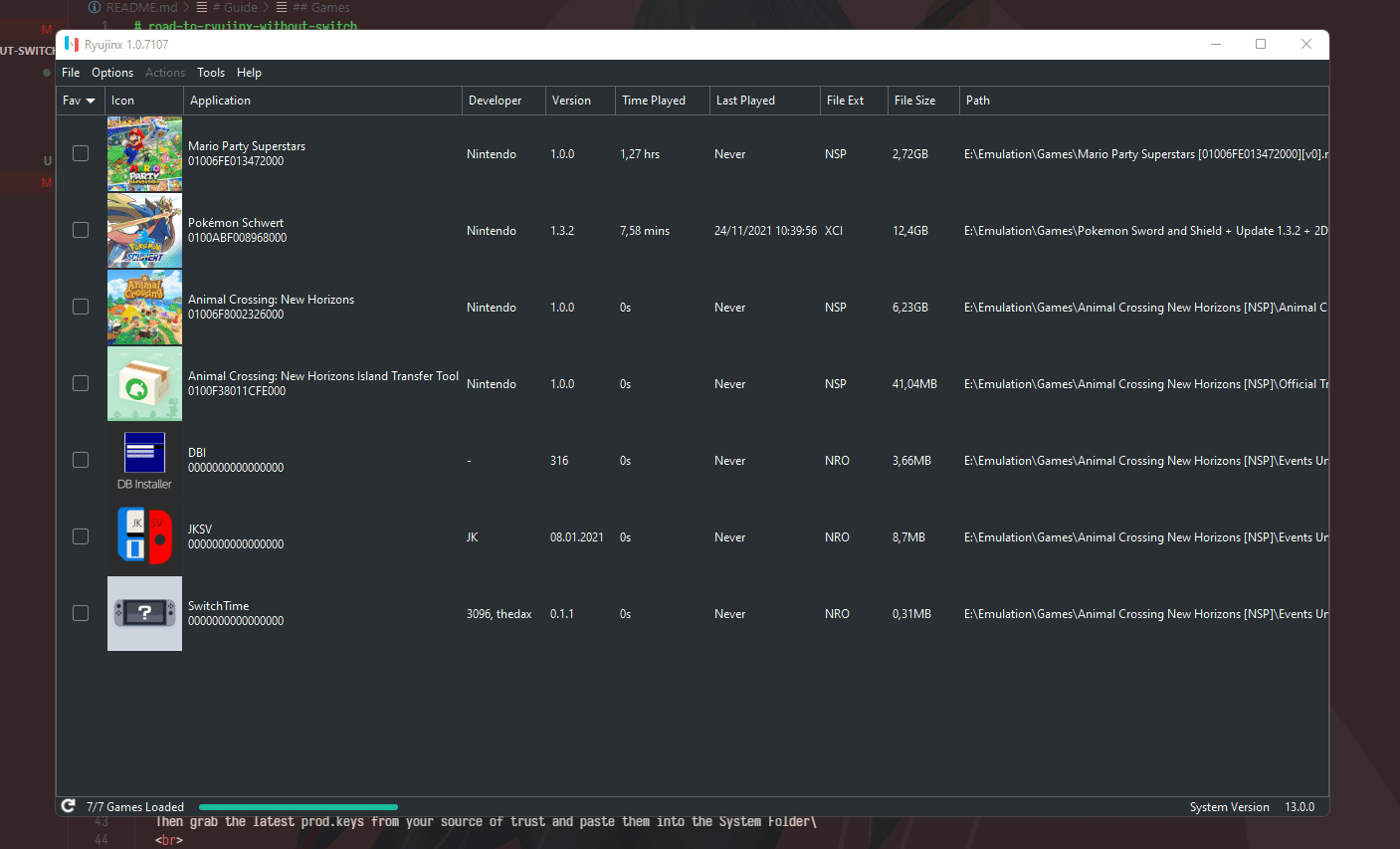Open the Tools menu
The image size is (1400, 849).
(211, 73)
